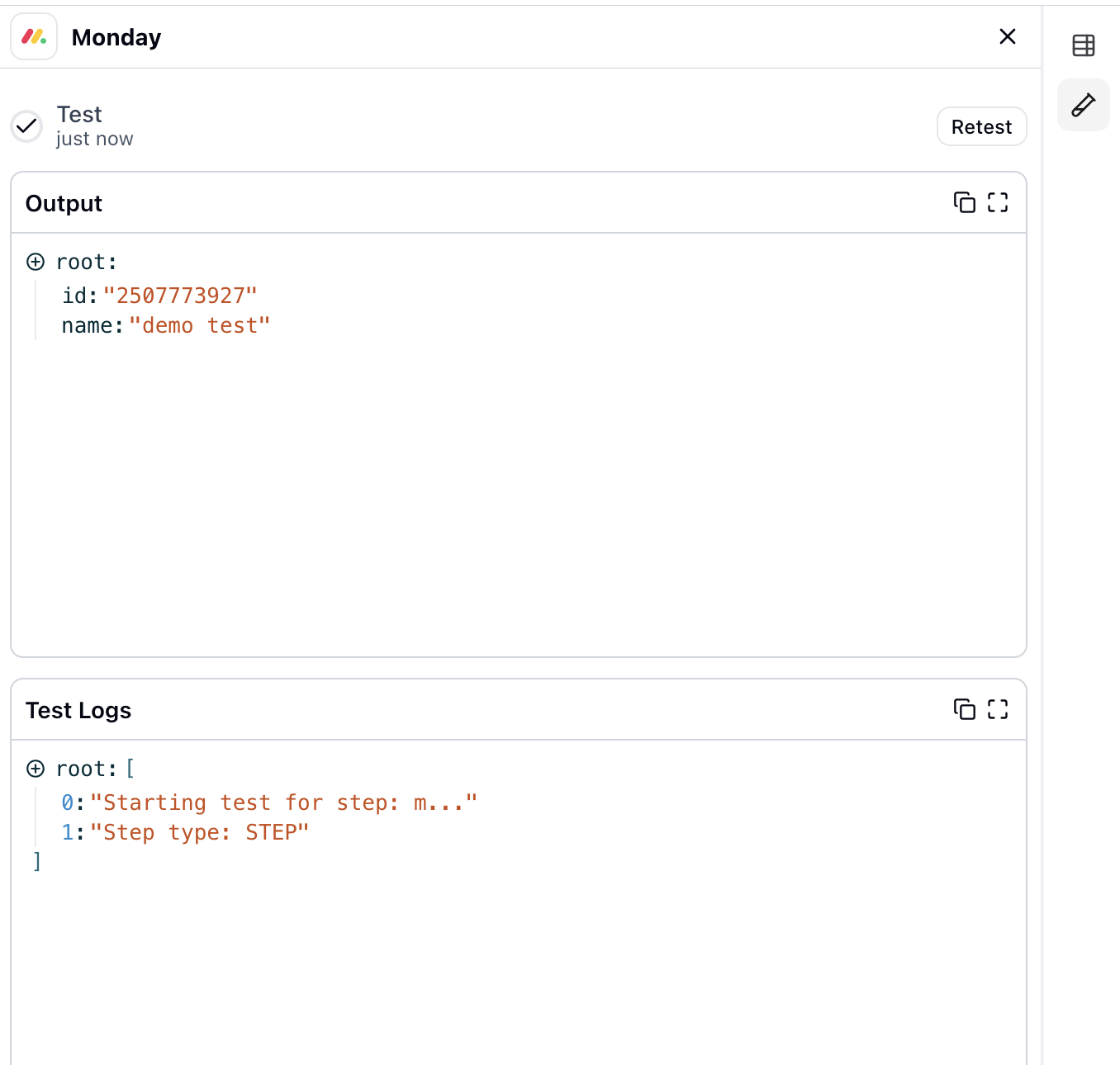Click the 'just now' timestamp link
This screenshot has width=1120, height=1065.
[x=93, y=139]
